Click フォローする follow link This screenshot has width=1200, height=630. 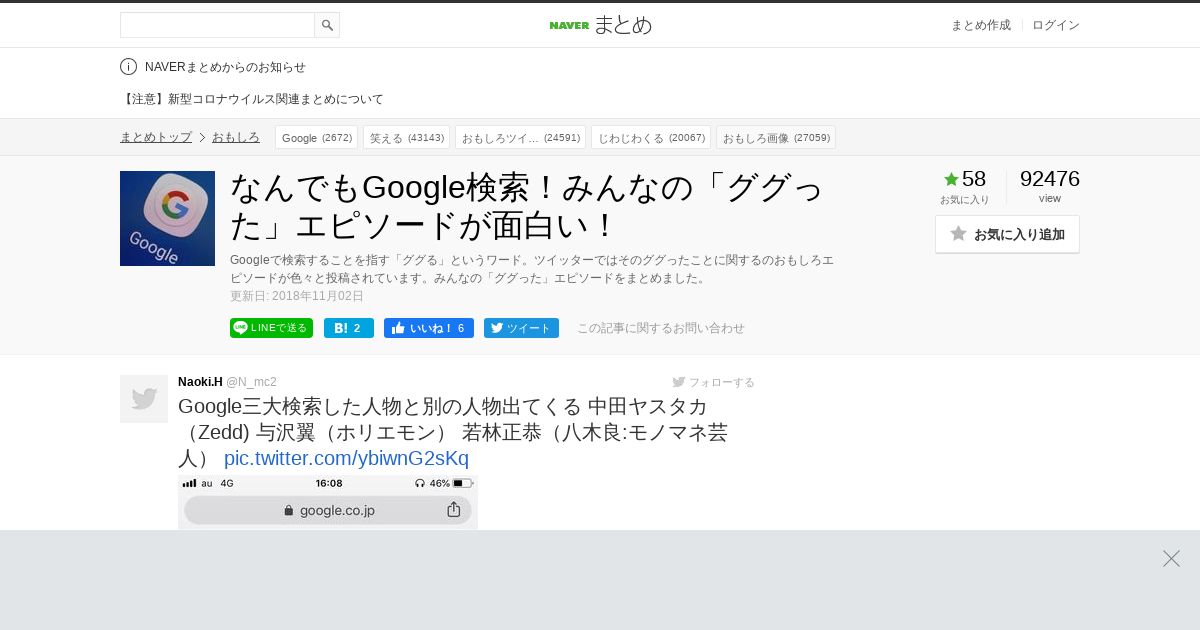pos(714,382)
